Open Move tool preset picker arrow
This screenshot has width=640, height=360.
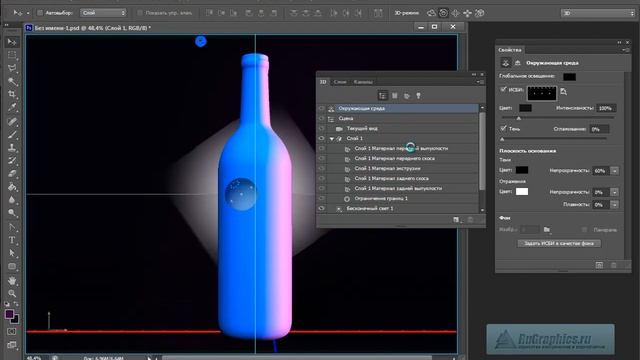coord(28,13)
